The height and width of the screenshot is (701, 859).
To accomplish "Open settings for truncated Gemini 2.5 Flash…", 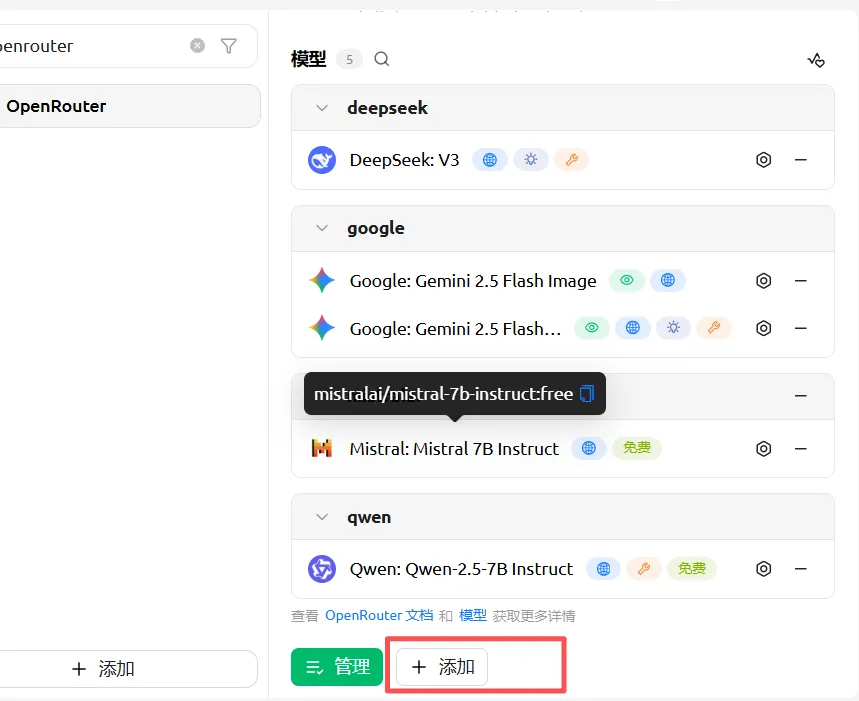I will pyautogui.click(x=764, y=328).
